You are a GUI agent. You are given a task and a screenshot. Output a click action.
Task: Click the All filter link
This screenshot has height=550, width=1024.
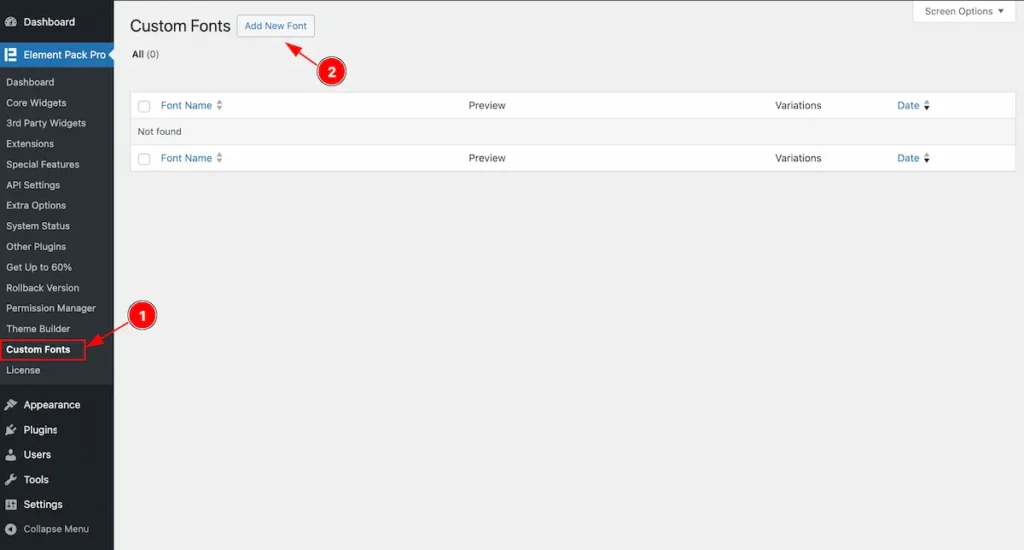[138, 54]
